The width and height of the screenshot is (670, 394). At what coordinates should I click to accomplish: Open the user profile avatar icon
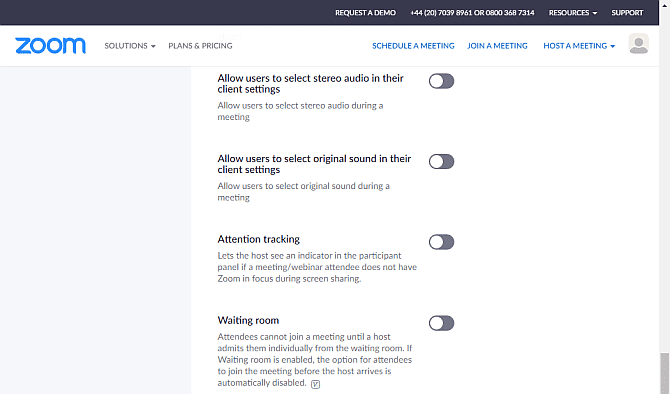(x=638, y=44)
